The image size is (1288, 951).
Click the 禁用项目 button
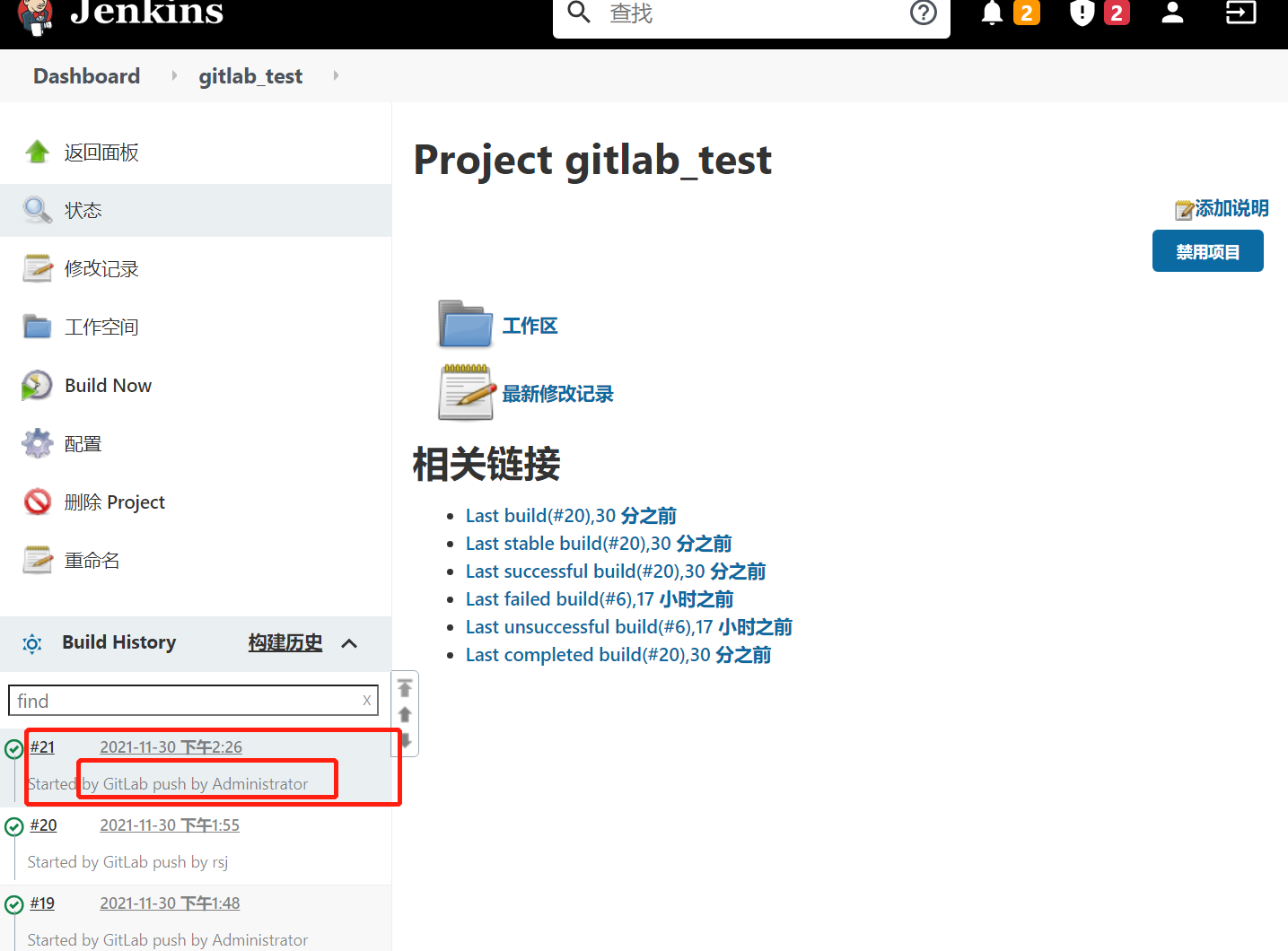[x=1207, y=250]
